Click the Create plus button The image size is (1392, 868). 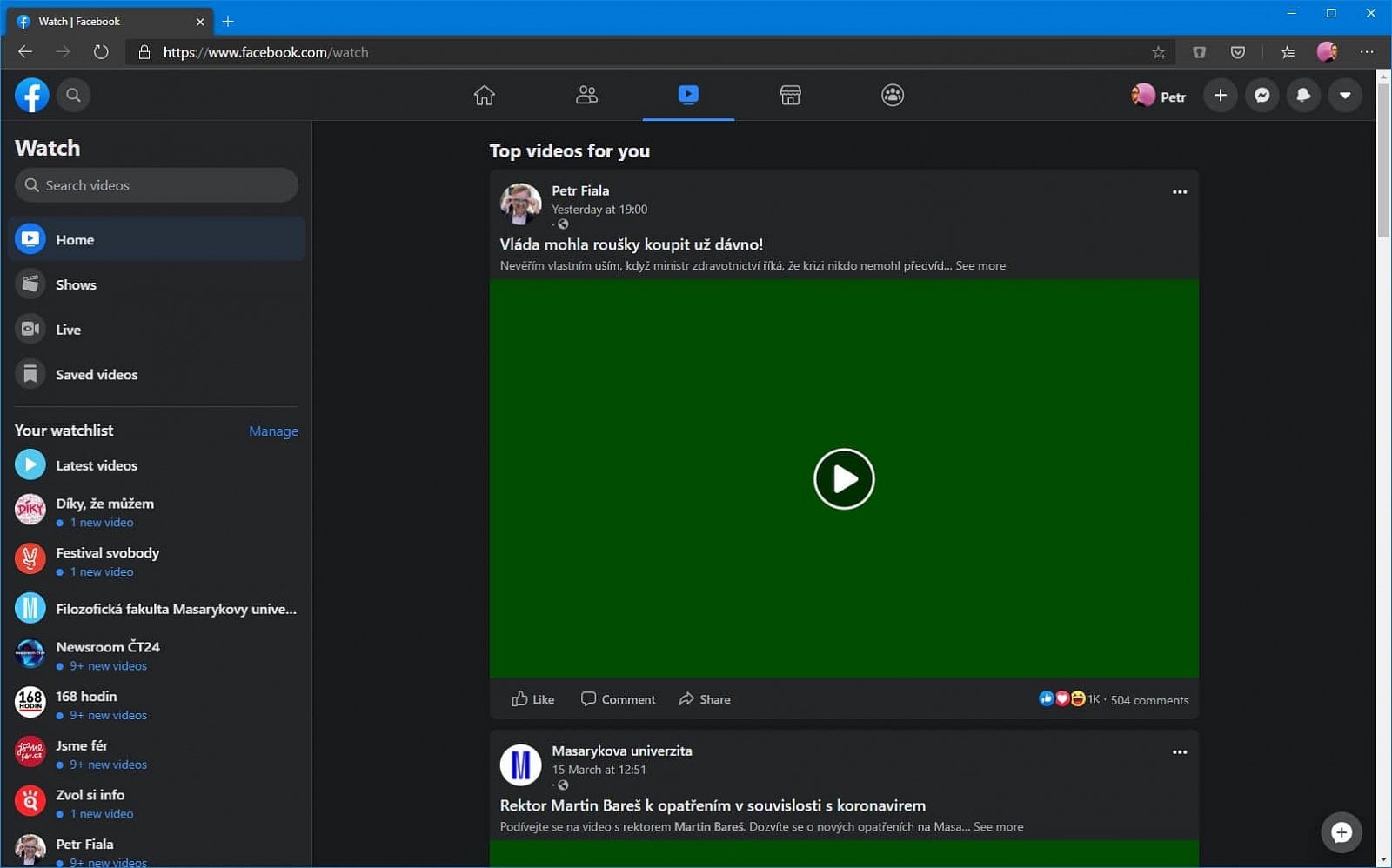point(1221,95)
